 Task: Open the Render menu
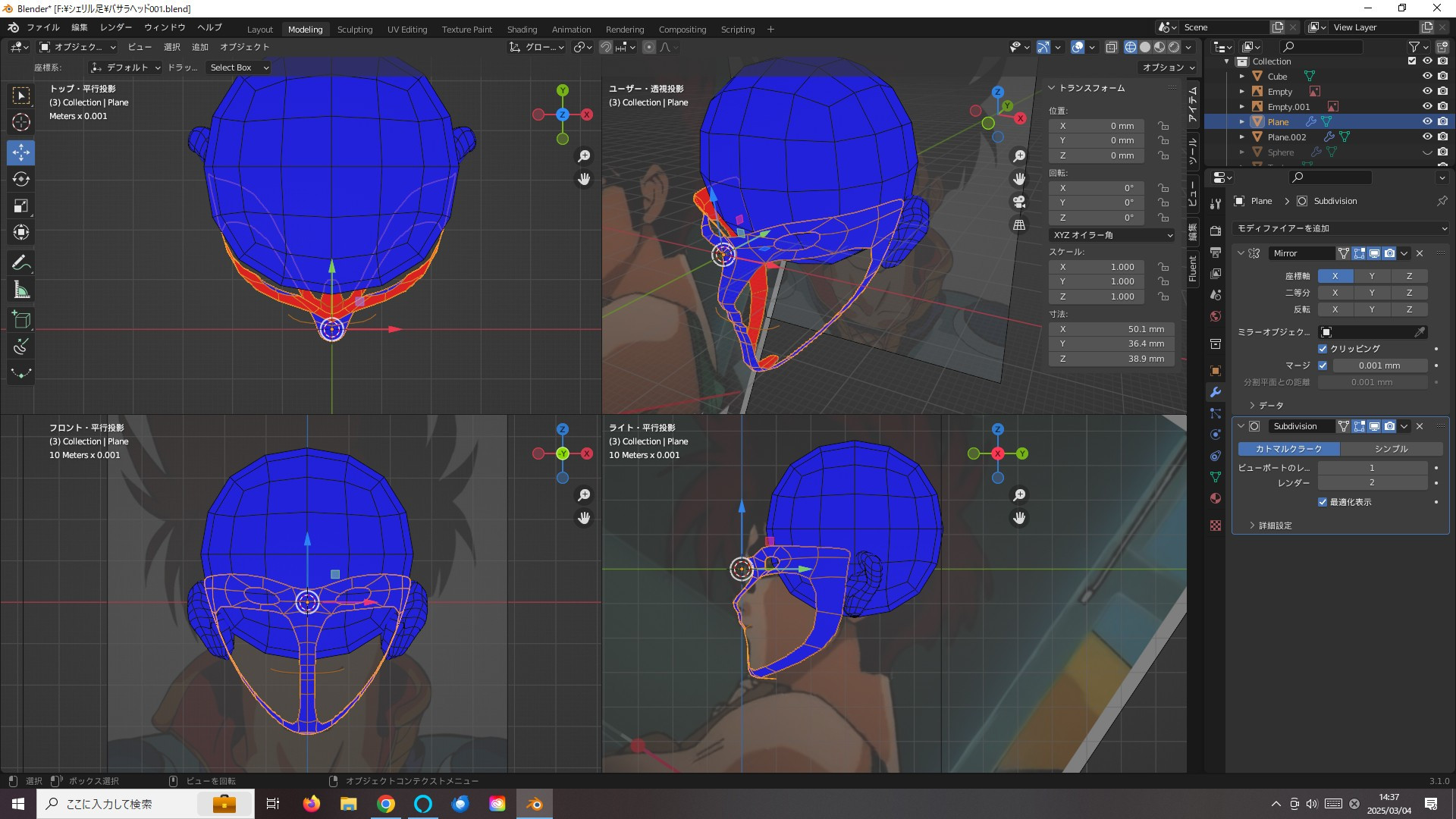116,27
